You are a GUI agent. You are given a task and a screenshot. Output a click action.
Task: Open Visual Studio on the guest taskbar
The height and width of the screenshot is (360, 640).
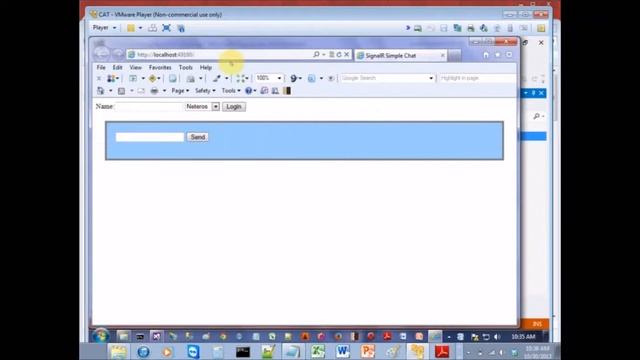click(x=156, y=336)
